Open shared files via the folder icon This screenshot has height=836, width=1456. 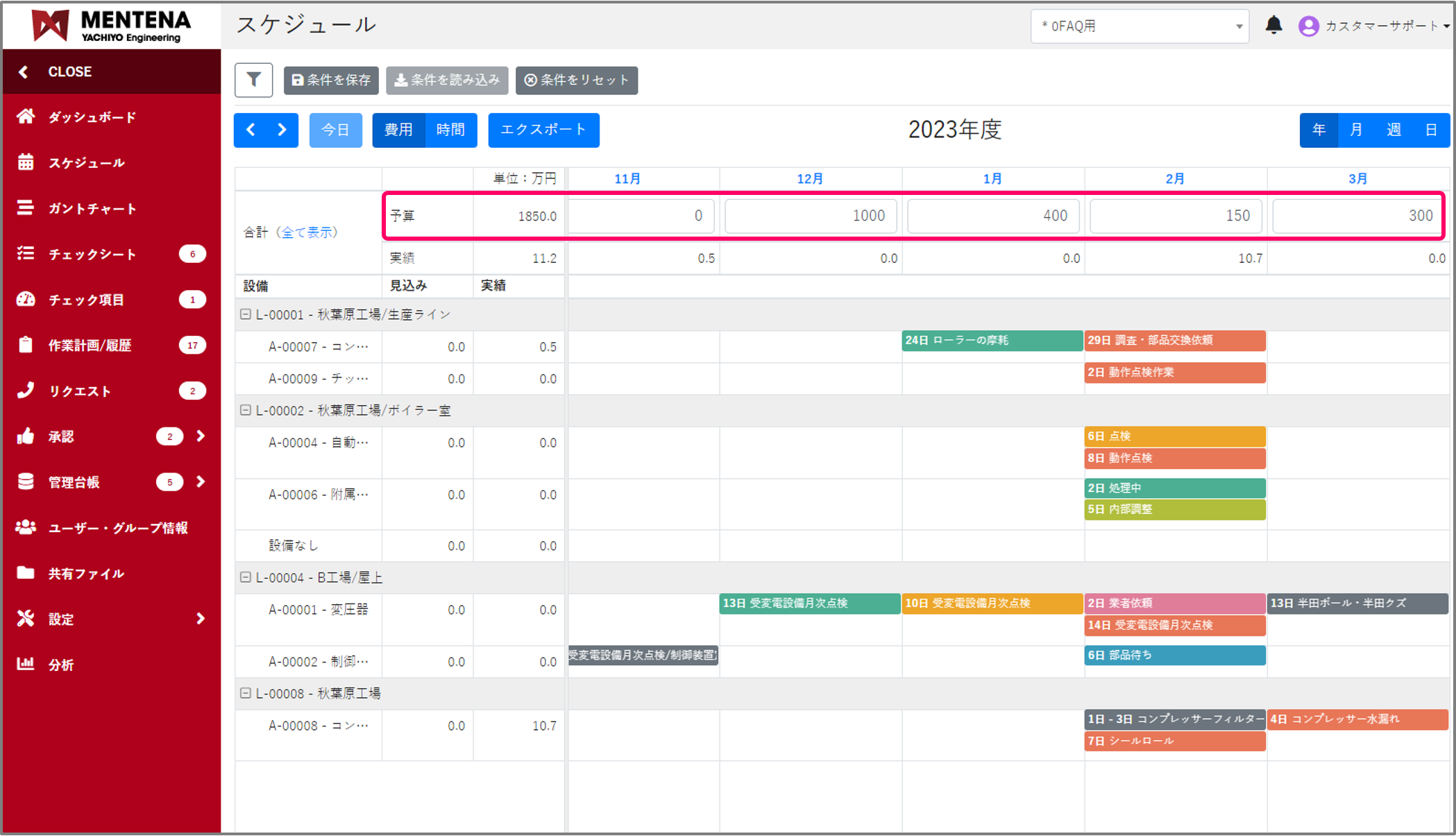pyautogui.click(x=26, y=573)
